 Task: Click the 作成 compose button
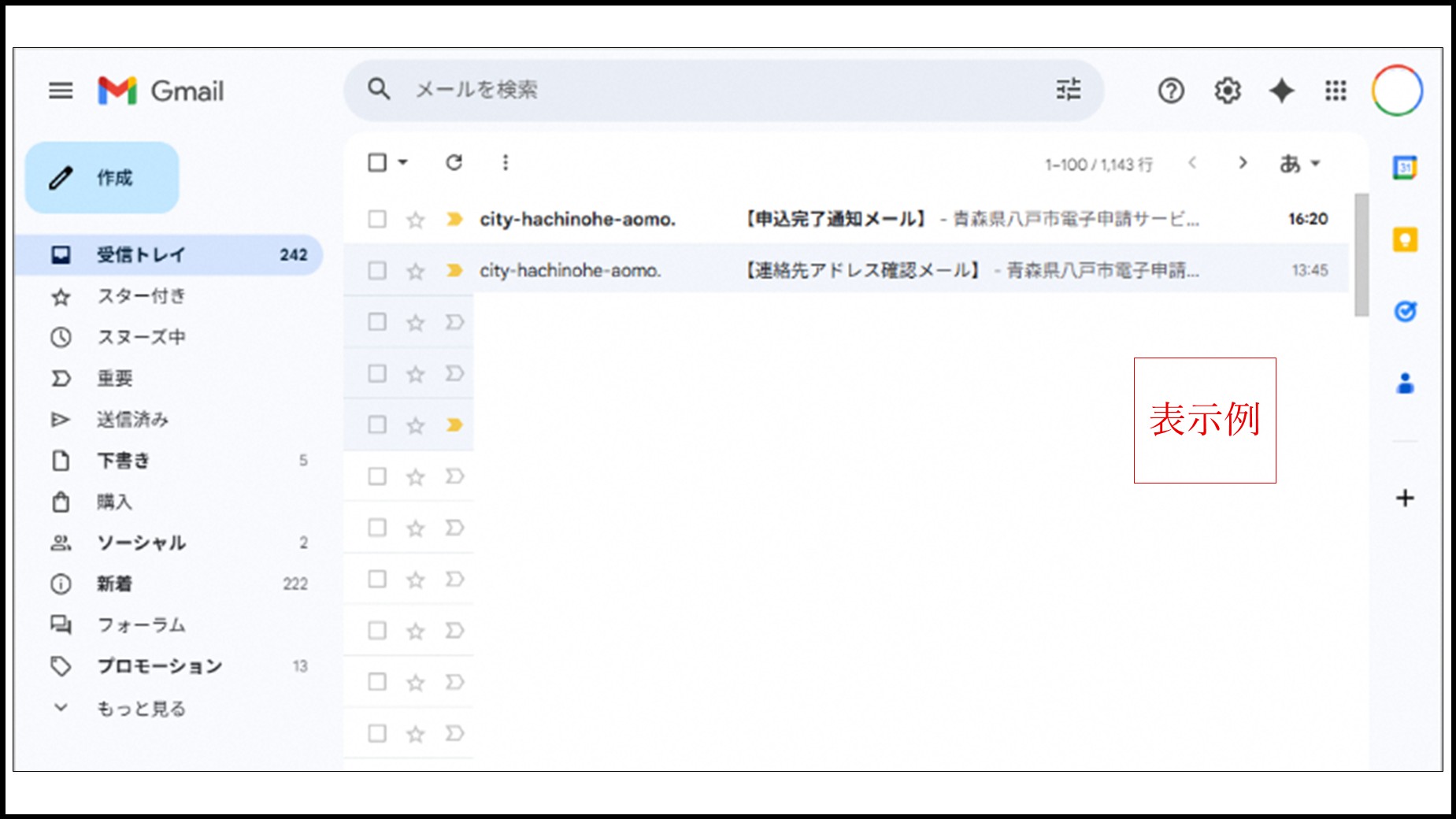click(101, 178)
